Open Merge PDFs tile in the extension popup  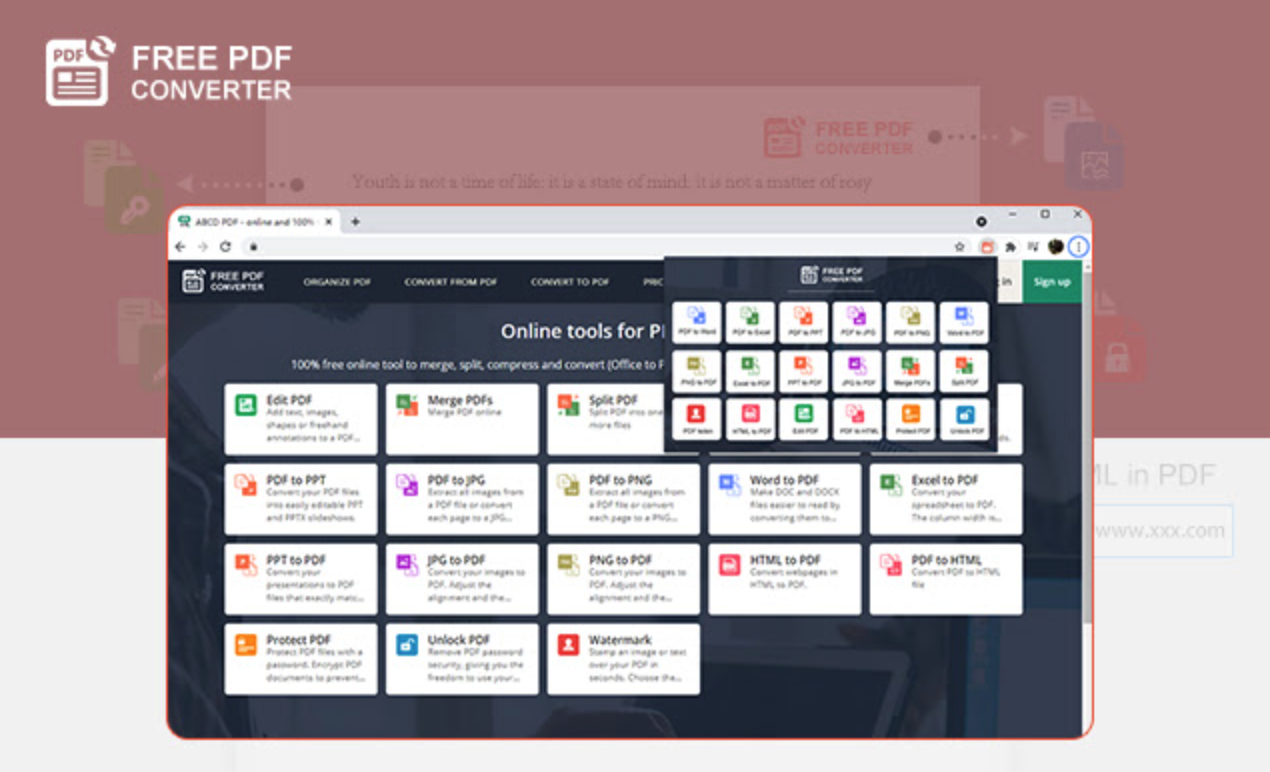[910, 370]
